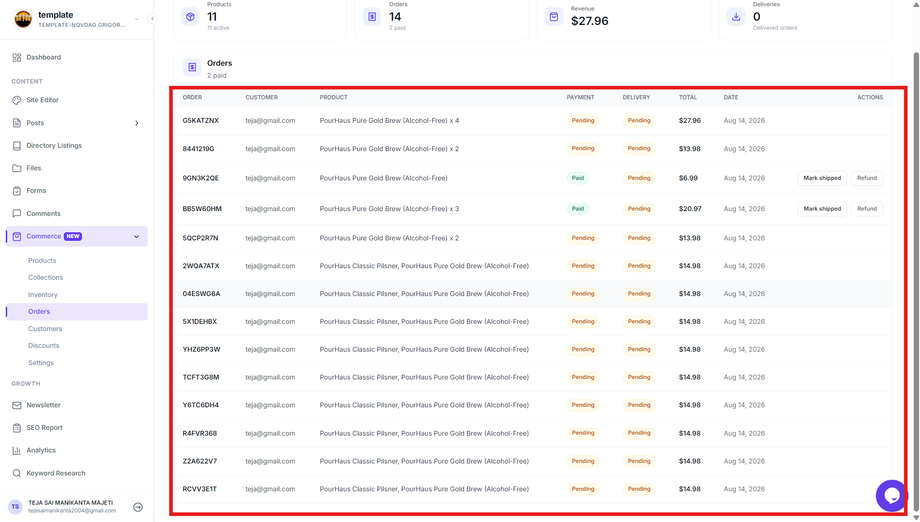Click the Newsletter envelope icon

[x=16, y=405]
